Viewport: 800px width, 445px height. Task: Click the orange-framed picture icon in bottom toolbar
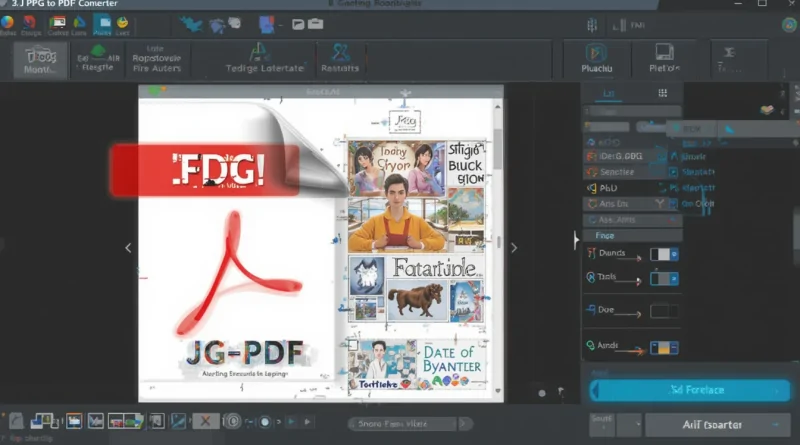click(74, 422)
